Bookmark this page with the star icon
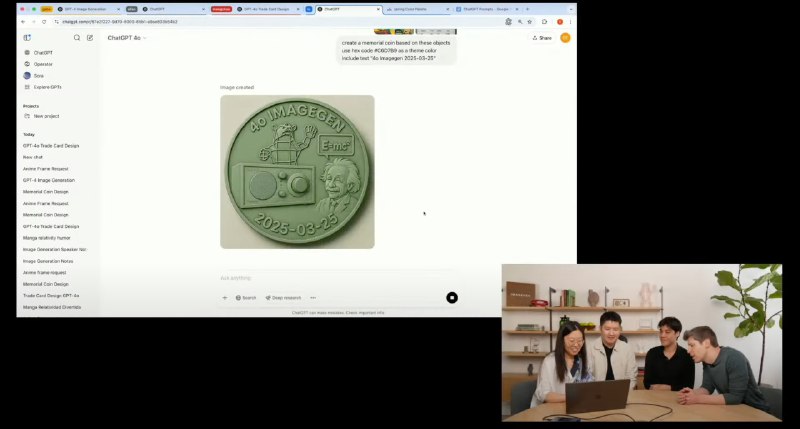The image size is (800, 429). click(530, 22)
